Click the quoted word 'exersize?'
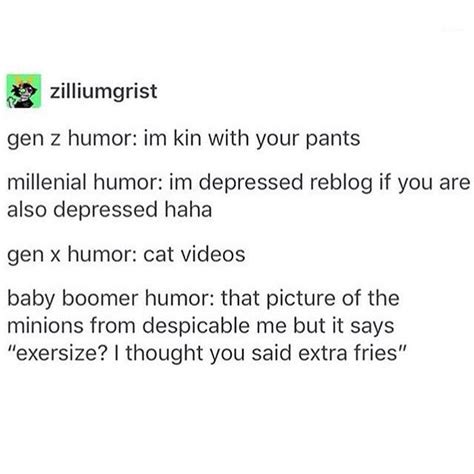Viewport: 474px width, 474px height. (x=60, y=353)
